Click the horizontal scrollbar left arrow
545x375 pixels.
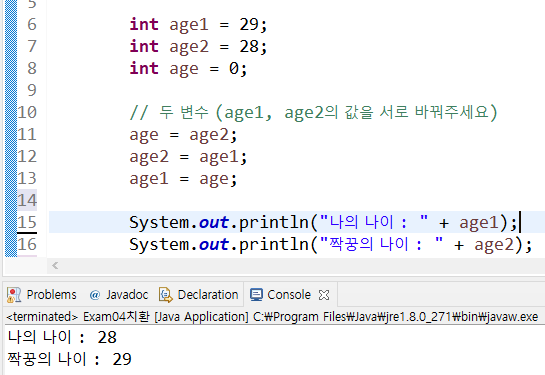[55, 266]
